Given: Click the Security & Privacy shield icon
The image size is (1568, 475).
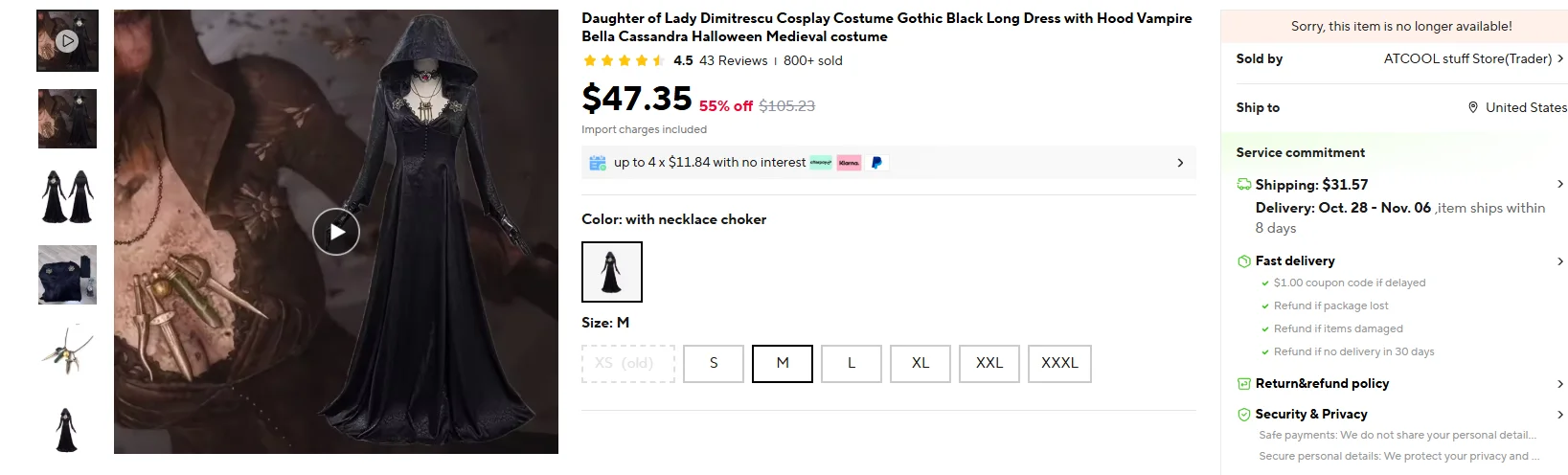Looking at the screenshot, I should click(x=1244, y=415).
